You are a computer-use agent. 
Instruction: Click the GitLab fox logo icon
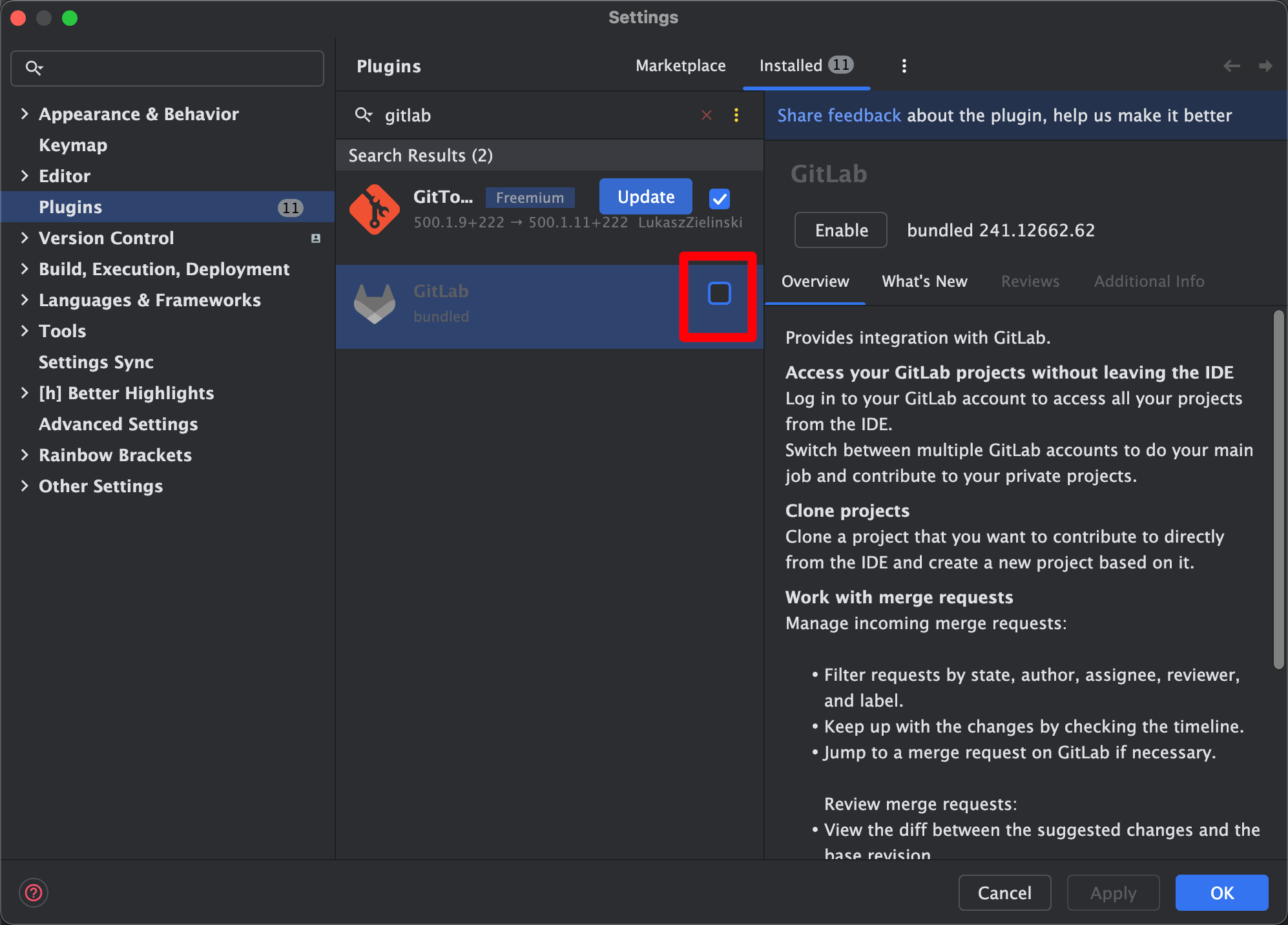tap(374, 304)
